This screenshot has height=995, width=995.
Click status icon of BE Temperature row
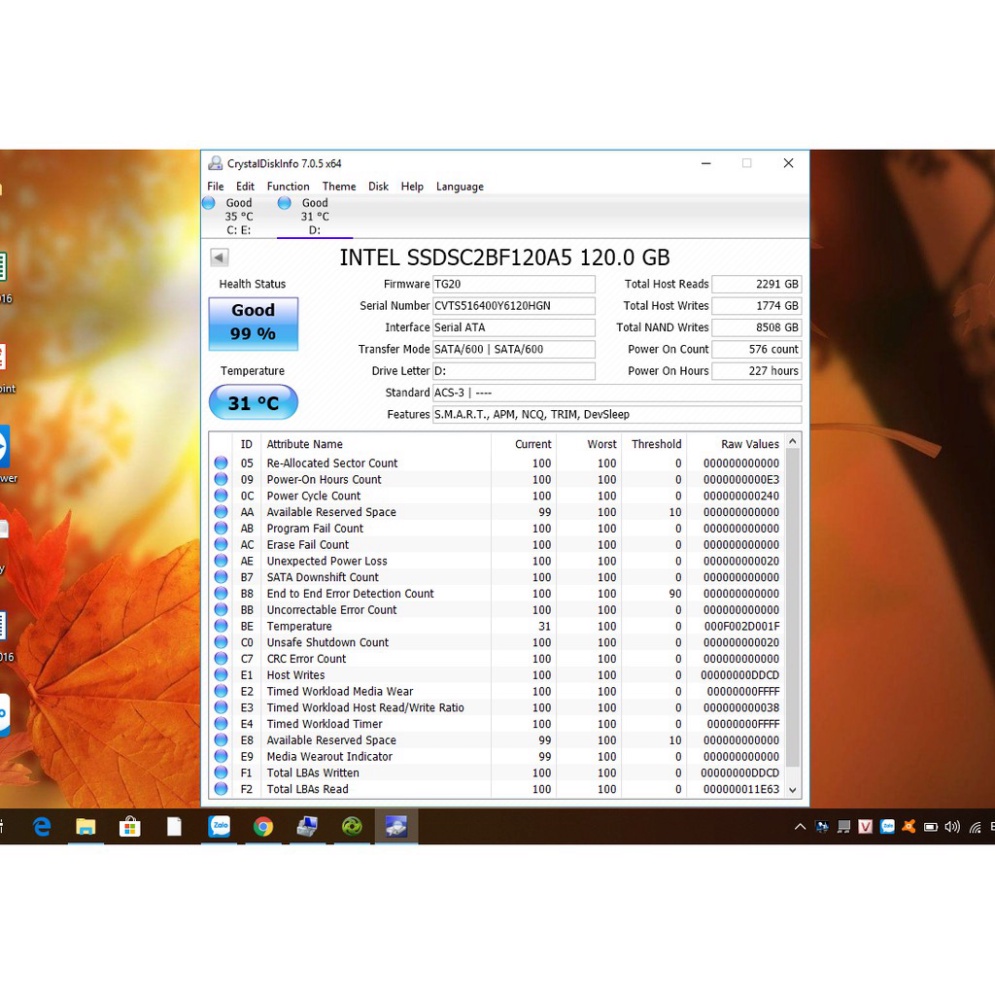[x=221, y=626]
